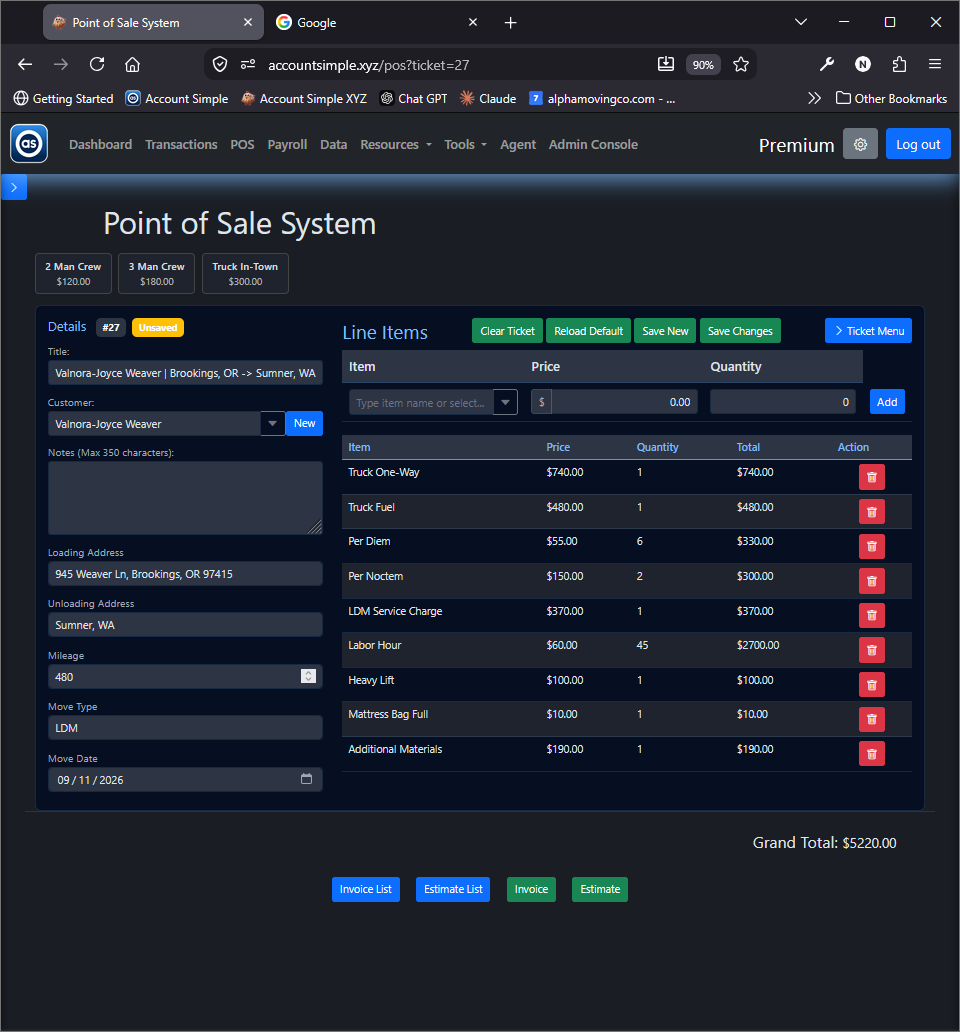Open the Firefox application menu
The width and height of the screenshot is (960, 1032).
click(935, 64)
